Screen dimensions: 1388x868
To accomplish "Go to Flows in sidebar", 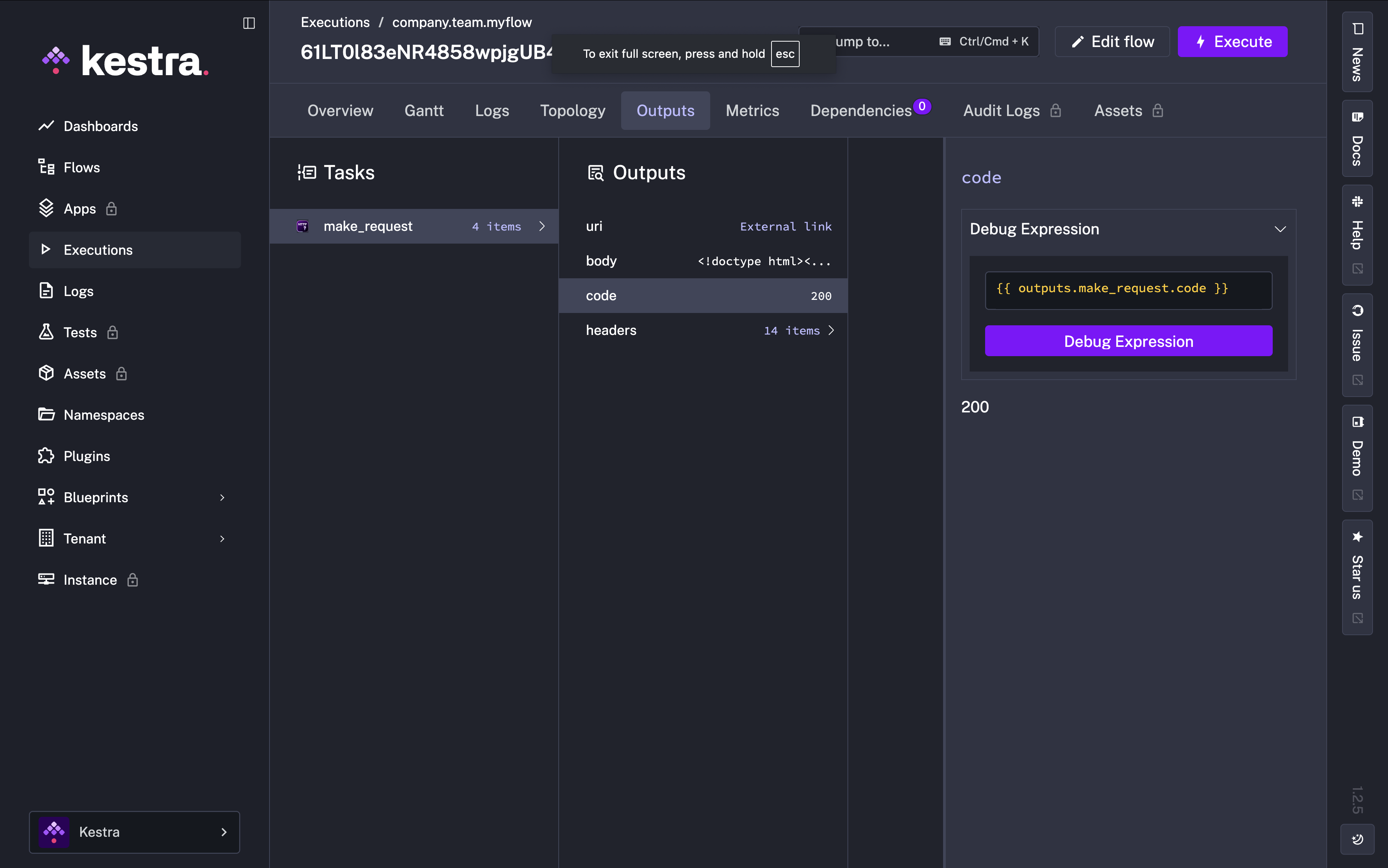I will [82, 168].
